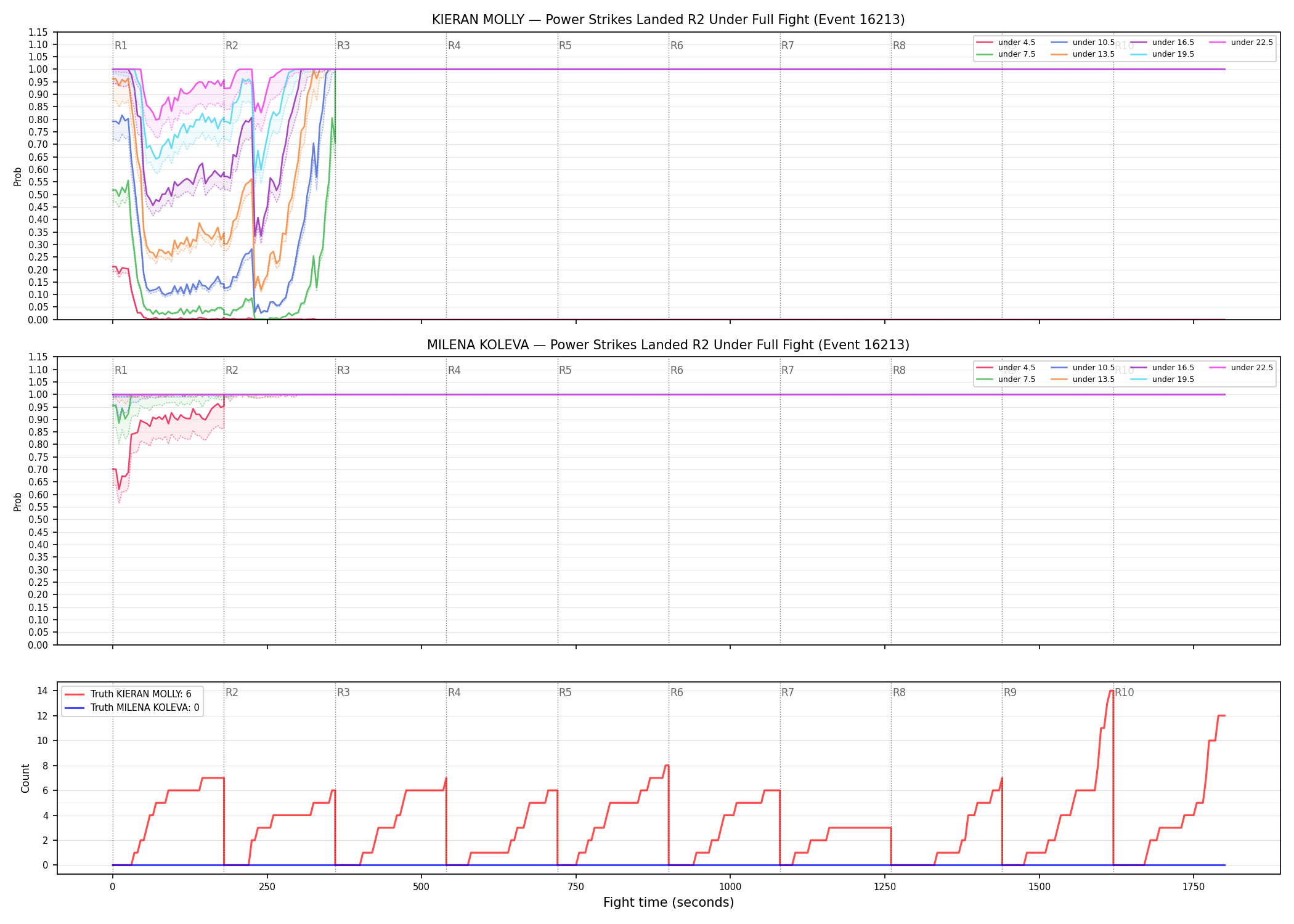Select the R6 round marker in Milena Koleva chart

click(x=677, y=370)
